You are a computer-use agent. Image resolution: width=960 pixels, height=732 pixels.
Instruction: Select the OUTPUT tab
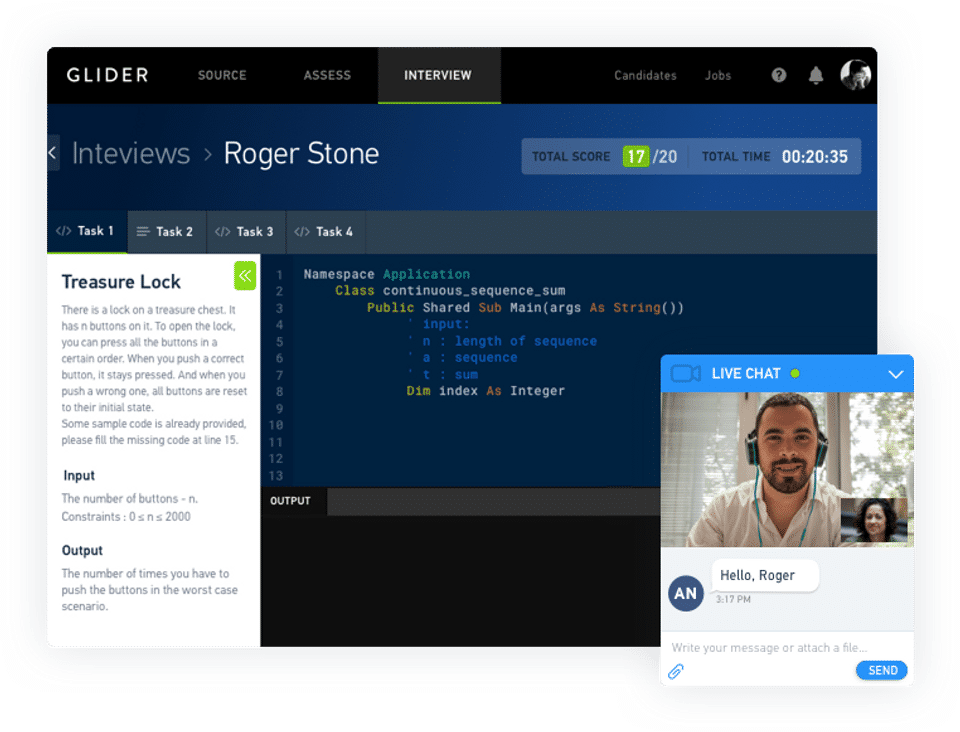point(294,501)
